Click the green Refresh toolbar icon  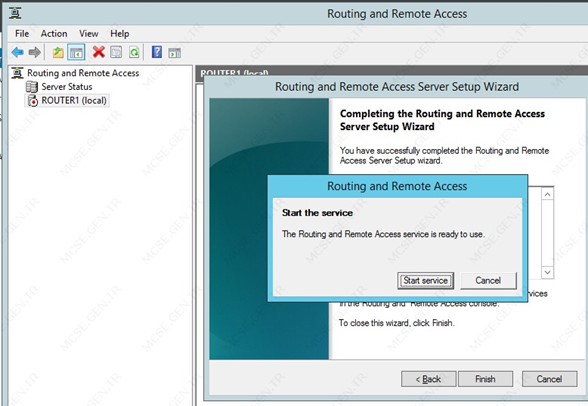click(x=134, y=52)
